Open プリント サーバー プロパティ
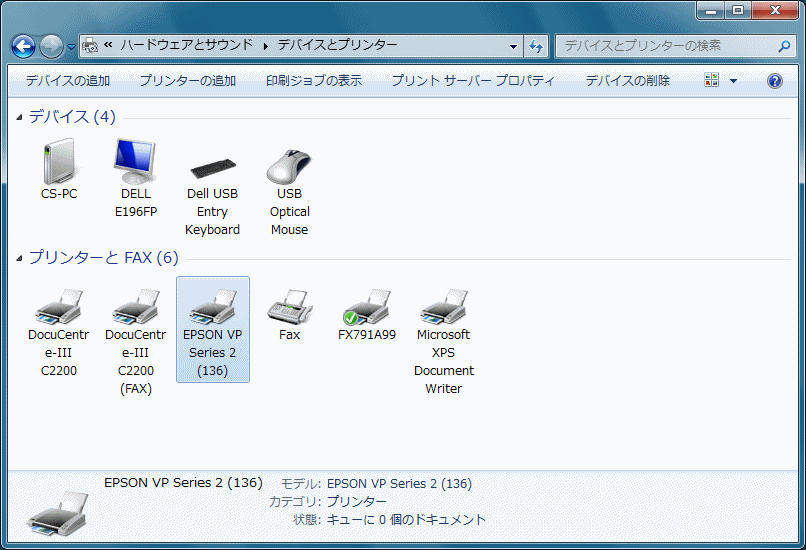 pyautogui.click(x=473, y=81)
